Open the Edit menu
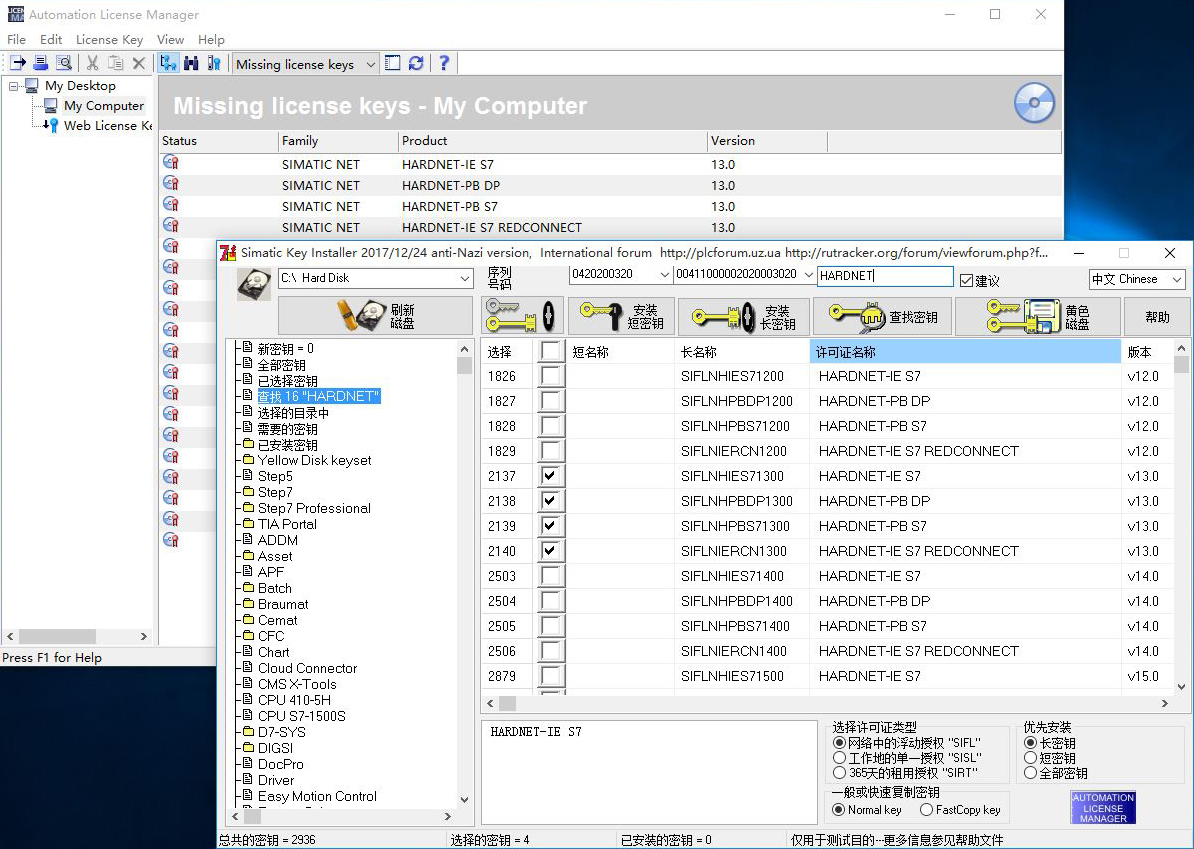The image size is (1194, 849). [51, 40]
